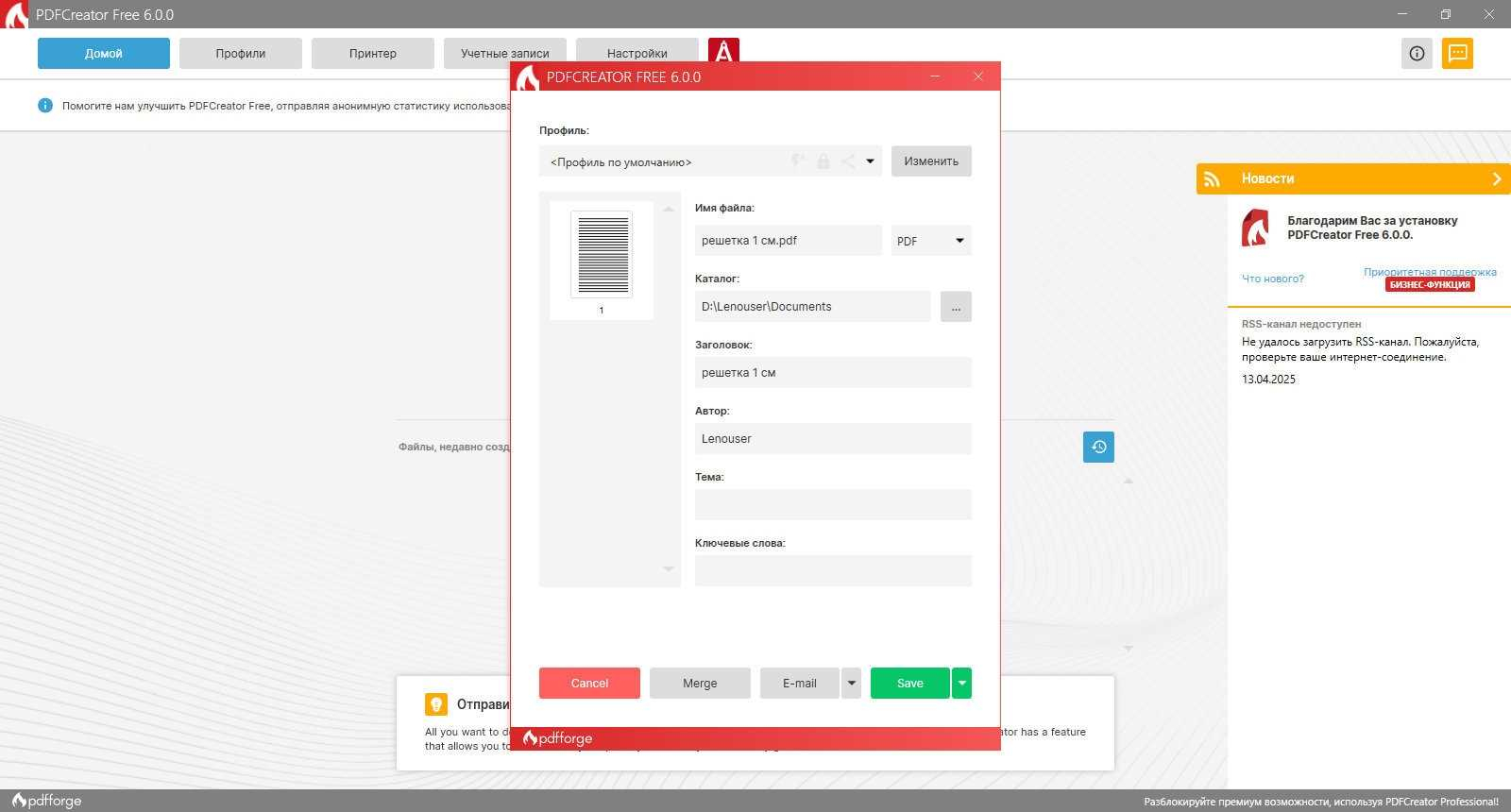
Task: Click the filename field решетка 1 см.pdf
Action: click(789, 241)
